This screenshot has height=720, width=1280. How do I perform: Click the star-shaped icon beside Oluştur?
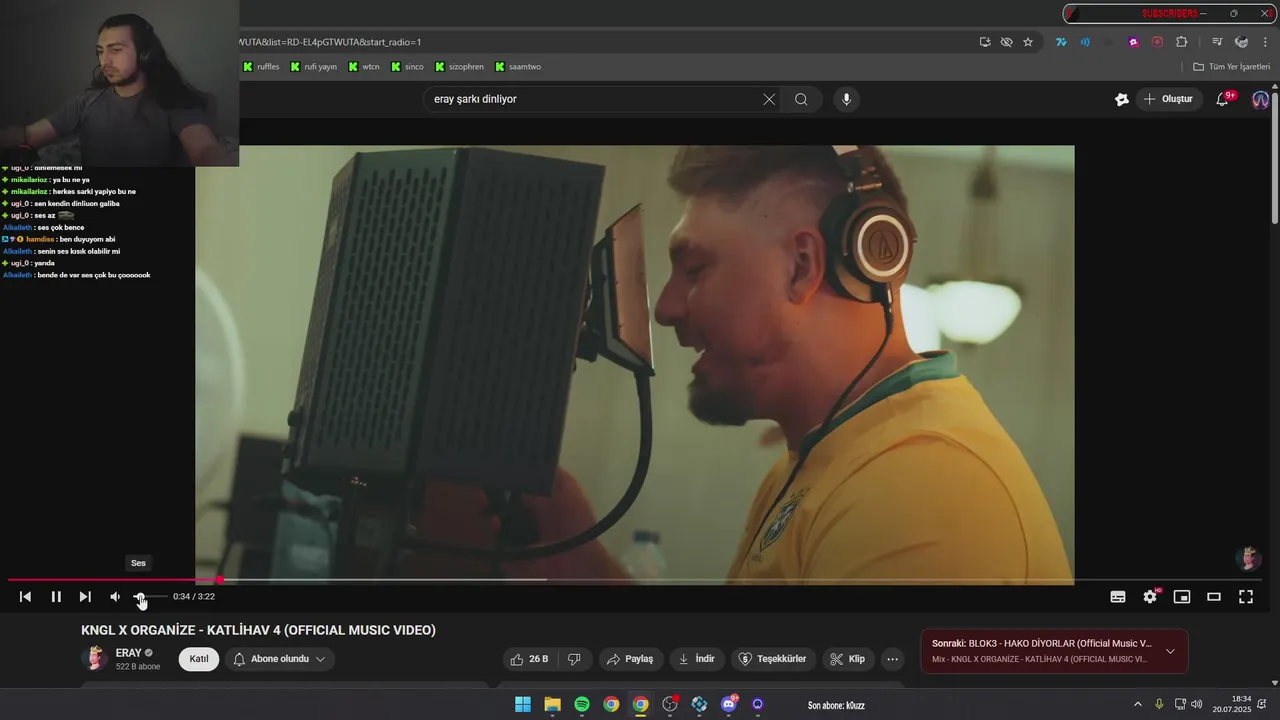click(x=1122, y=99)
